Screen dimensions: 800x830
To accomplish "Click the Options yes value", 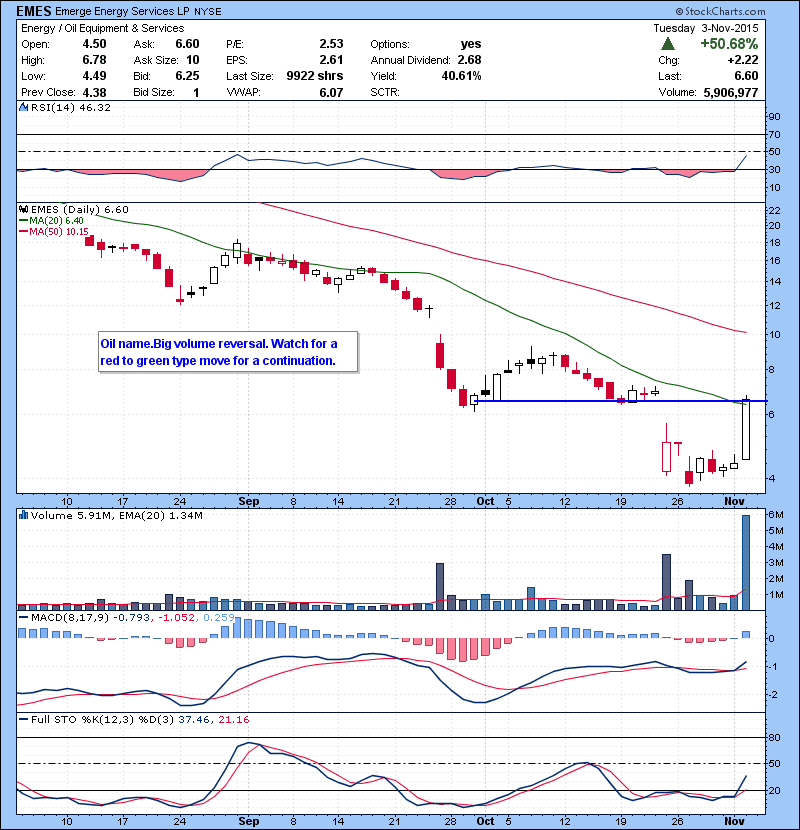I will 471,44.
